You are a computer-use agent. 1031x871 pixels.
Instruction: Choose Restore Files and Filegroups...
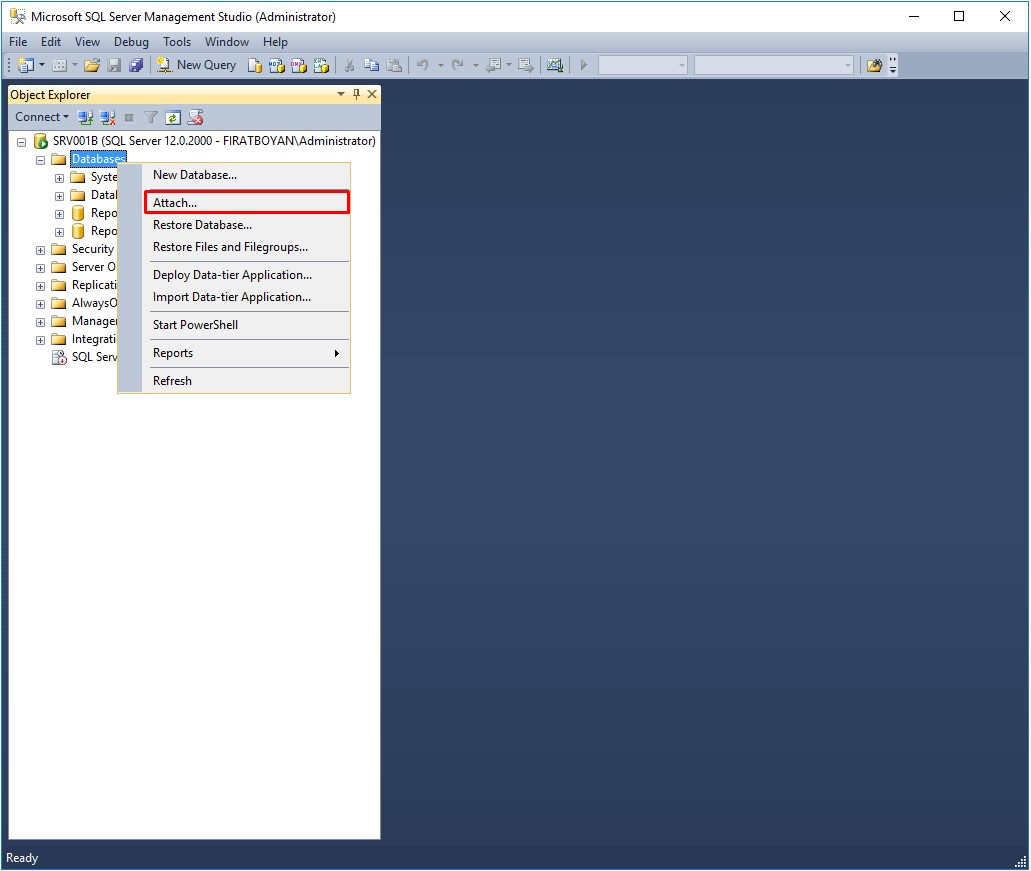coord(247,247)
